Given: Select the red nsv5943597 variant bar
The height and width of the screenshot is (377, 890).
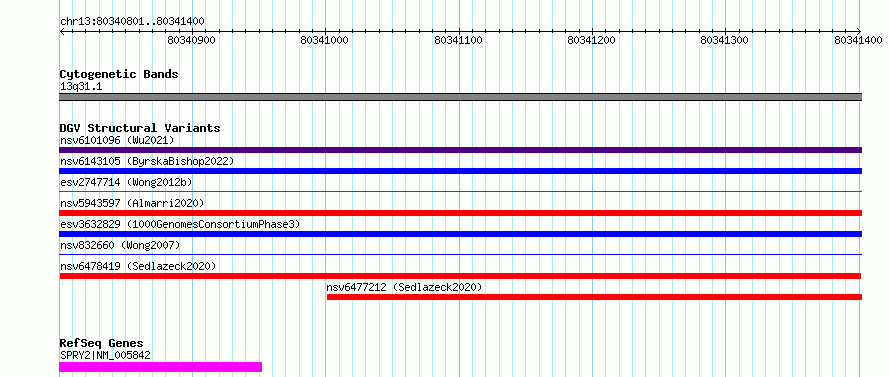Looking at the screenshot, I should click(x=460, y=213).
